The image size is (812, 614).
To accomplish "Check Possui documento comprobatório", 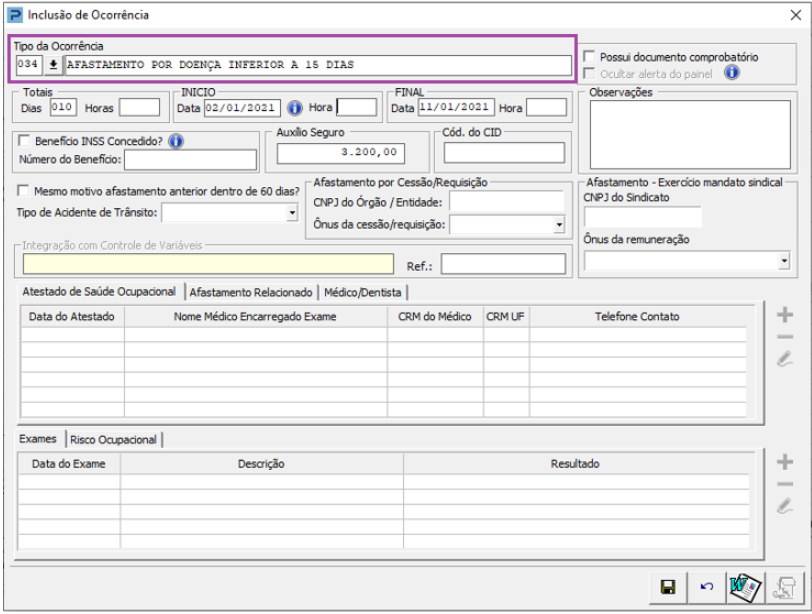I will click(x=589, y=56).
